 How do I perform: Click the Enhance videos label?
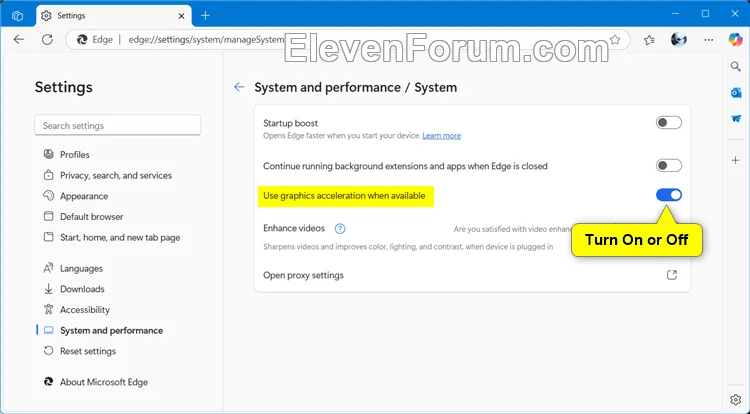(x=294, y=229)
